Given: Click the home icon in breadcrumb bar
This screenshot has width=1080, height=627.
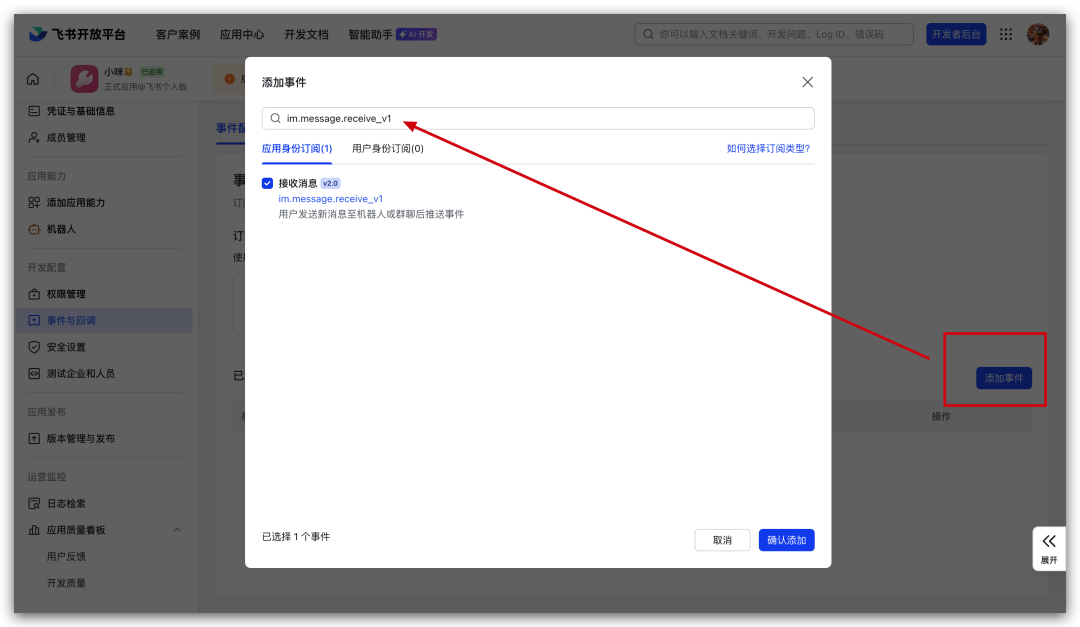Looking at the screenshot, I should pos(33,79).
